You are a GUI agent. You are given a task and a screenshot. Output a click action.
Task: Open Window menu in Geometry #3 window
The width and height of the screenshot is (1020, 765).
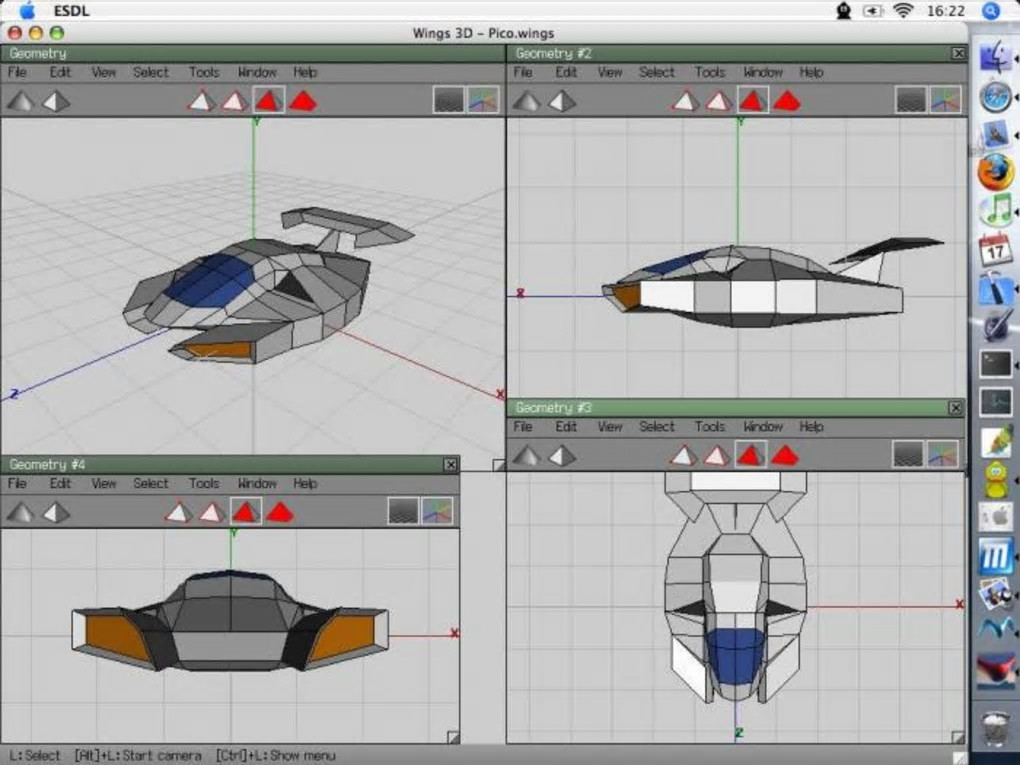[x=763, y=427]
